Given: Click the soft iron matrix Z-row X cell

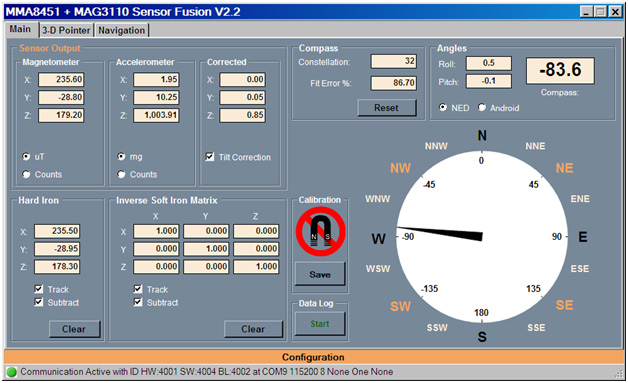Looking at the screenshot, I should tap(156, 267).
